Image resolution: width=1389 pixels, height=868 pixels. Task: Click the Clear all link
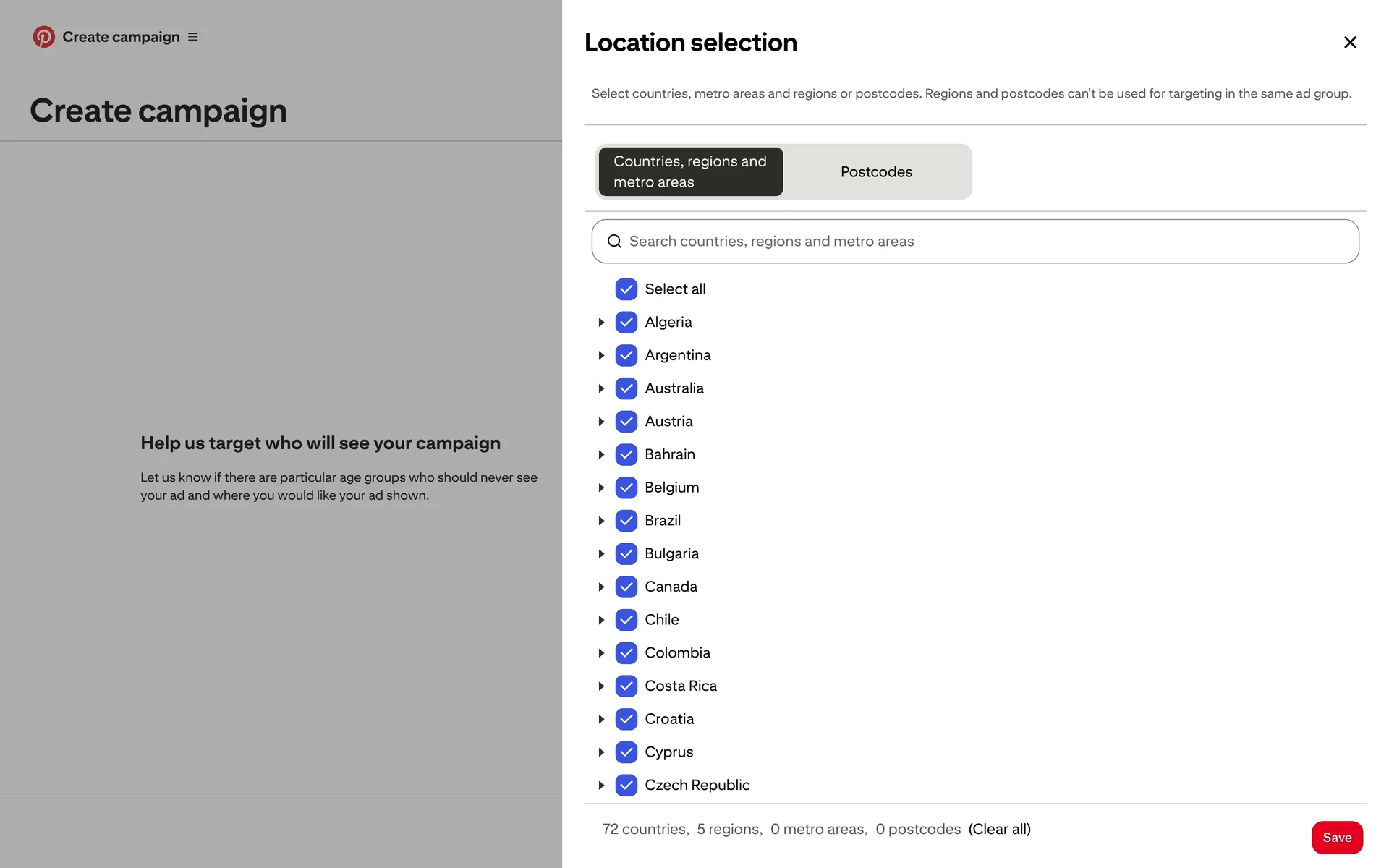coord(999,829)
